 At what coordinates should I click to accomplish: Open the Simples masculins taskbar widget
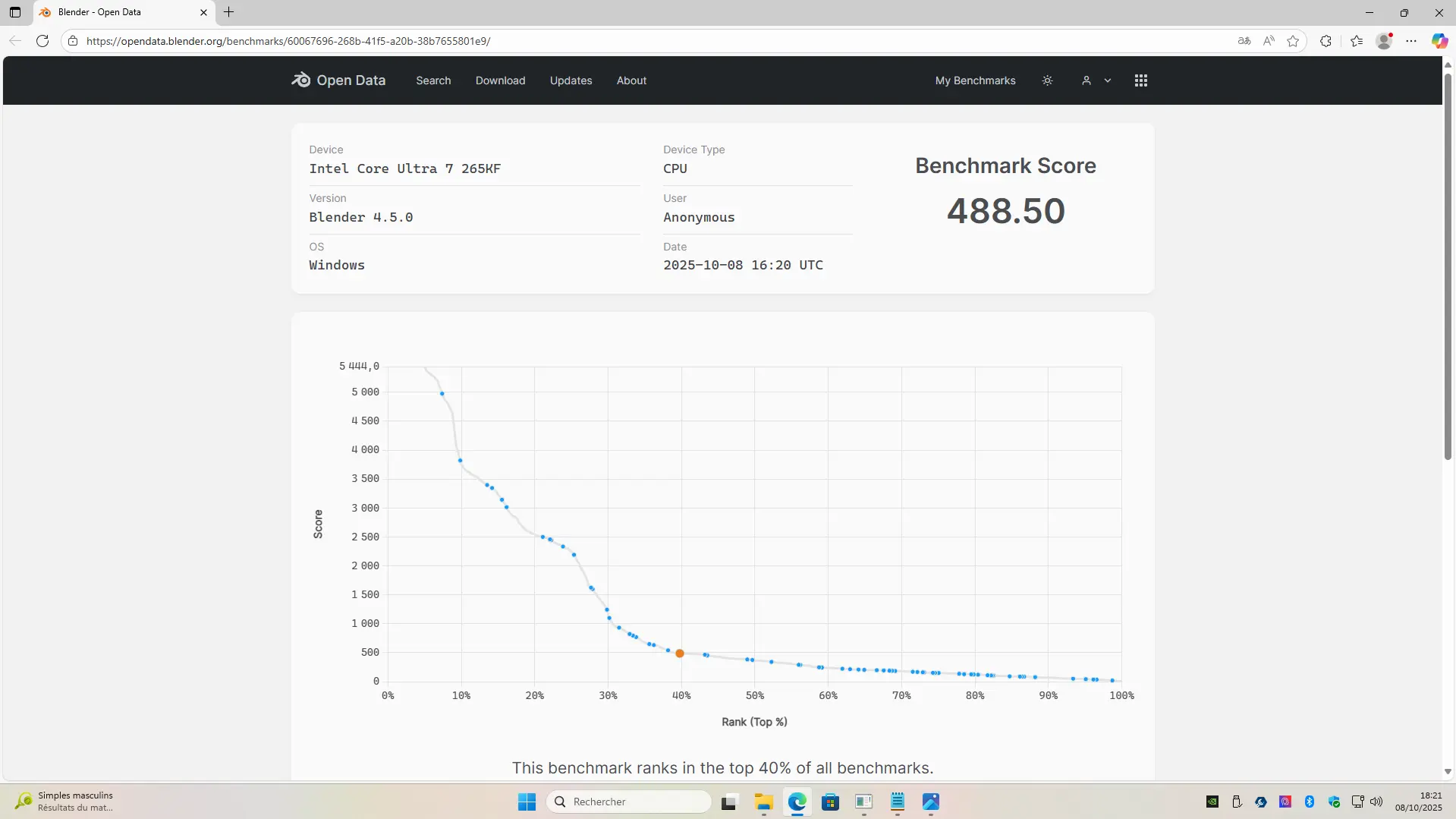pos(65,802)
